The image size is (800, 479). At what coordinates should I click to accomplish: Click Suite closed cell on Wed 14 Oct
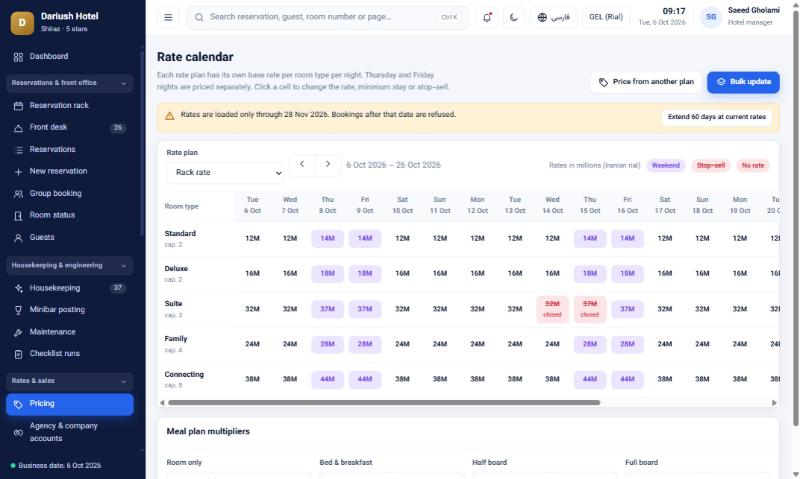point(553,309)
